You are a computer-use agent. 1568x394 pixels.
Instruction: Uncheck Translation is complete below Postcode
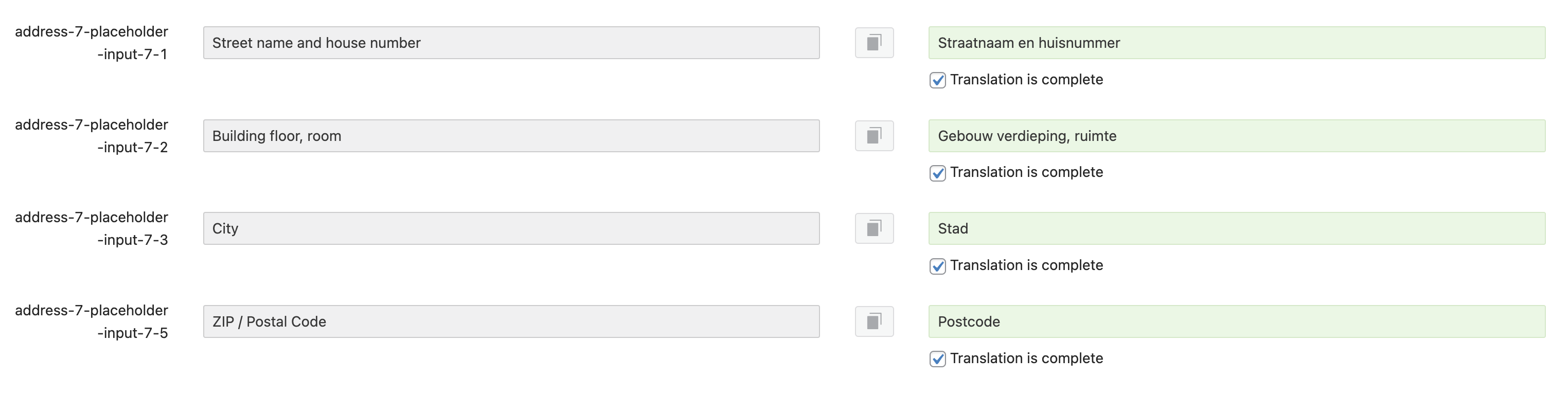tap(937, 359)
